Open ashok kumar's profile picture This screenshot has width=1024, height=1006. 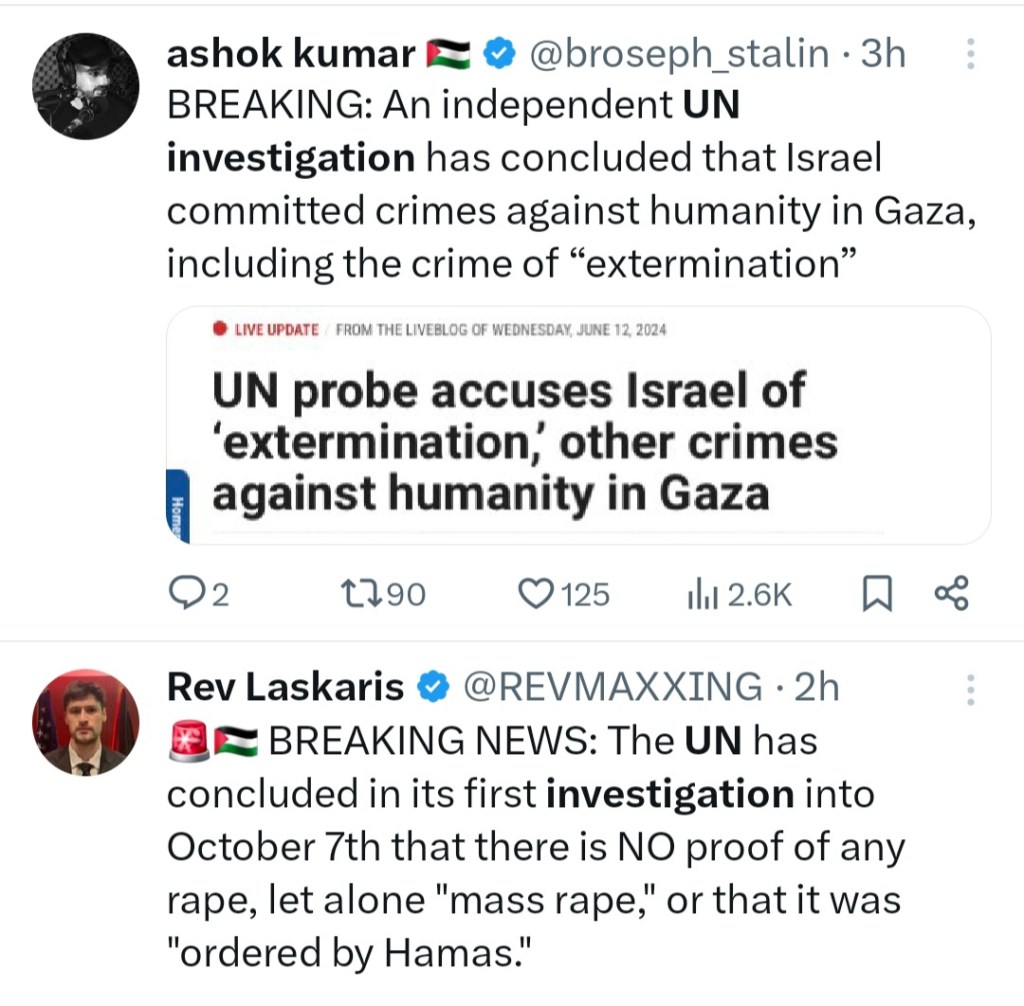coord(86,86)
